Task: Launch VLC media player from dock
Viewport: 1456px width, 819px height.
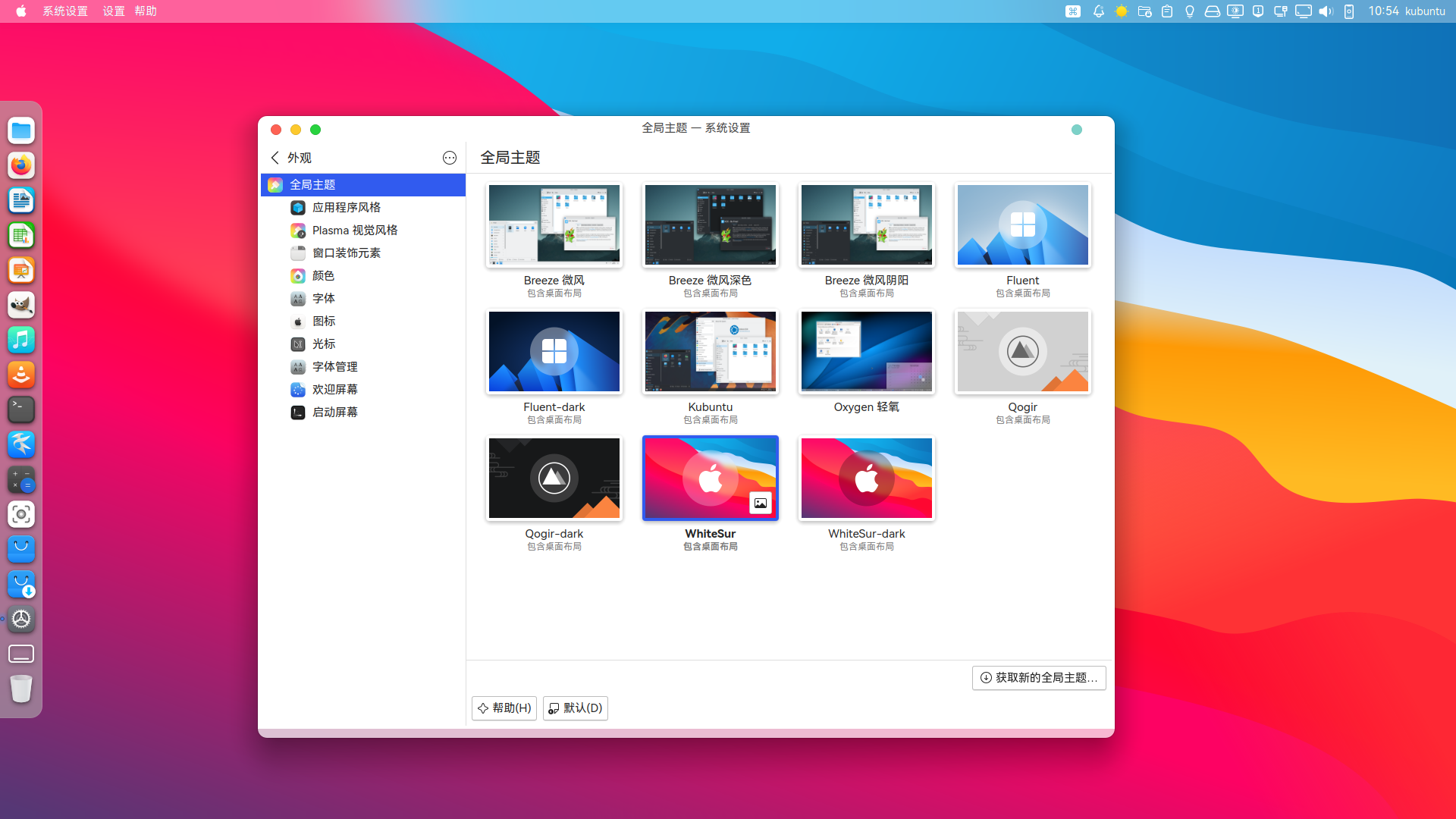Action: (21, 375)
